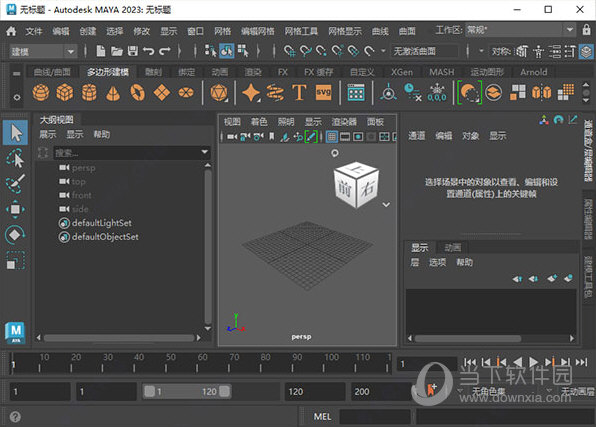Toggle film gate in viewport toolbar
The image size is (596, 427).
pyautogui.click(x=345, y=137)
